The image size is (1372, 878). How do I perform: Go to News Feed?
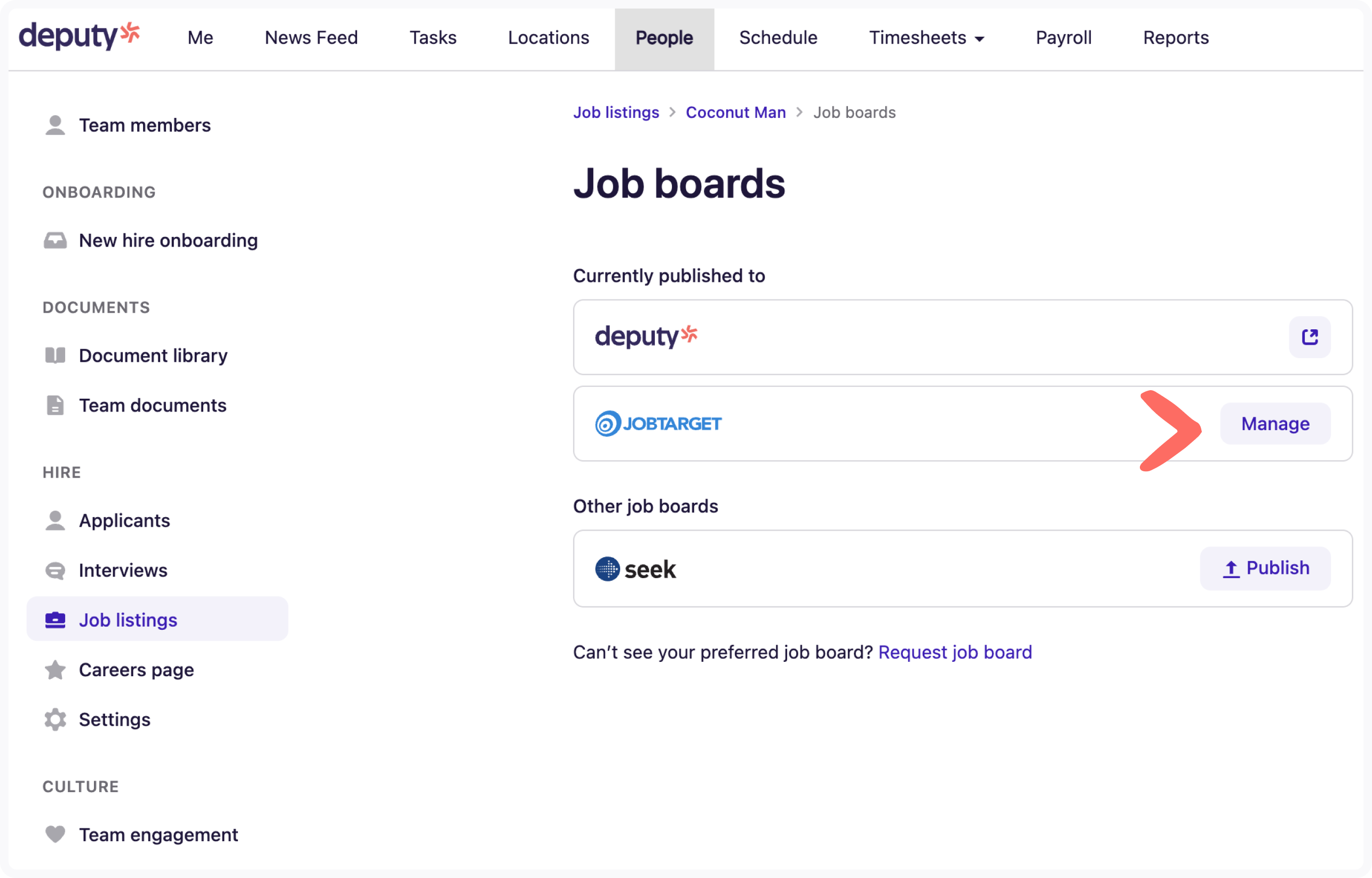point(311,37)
